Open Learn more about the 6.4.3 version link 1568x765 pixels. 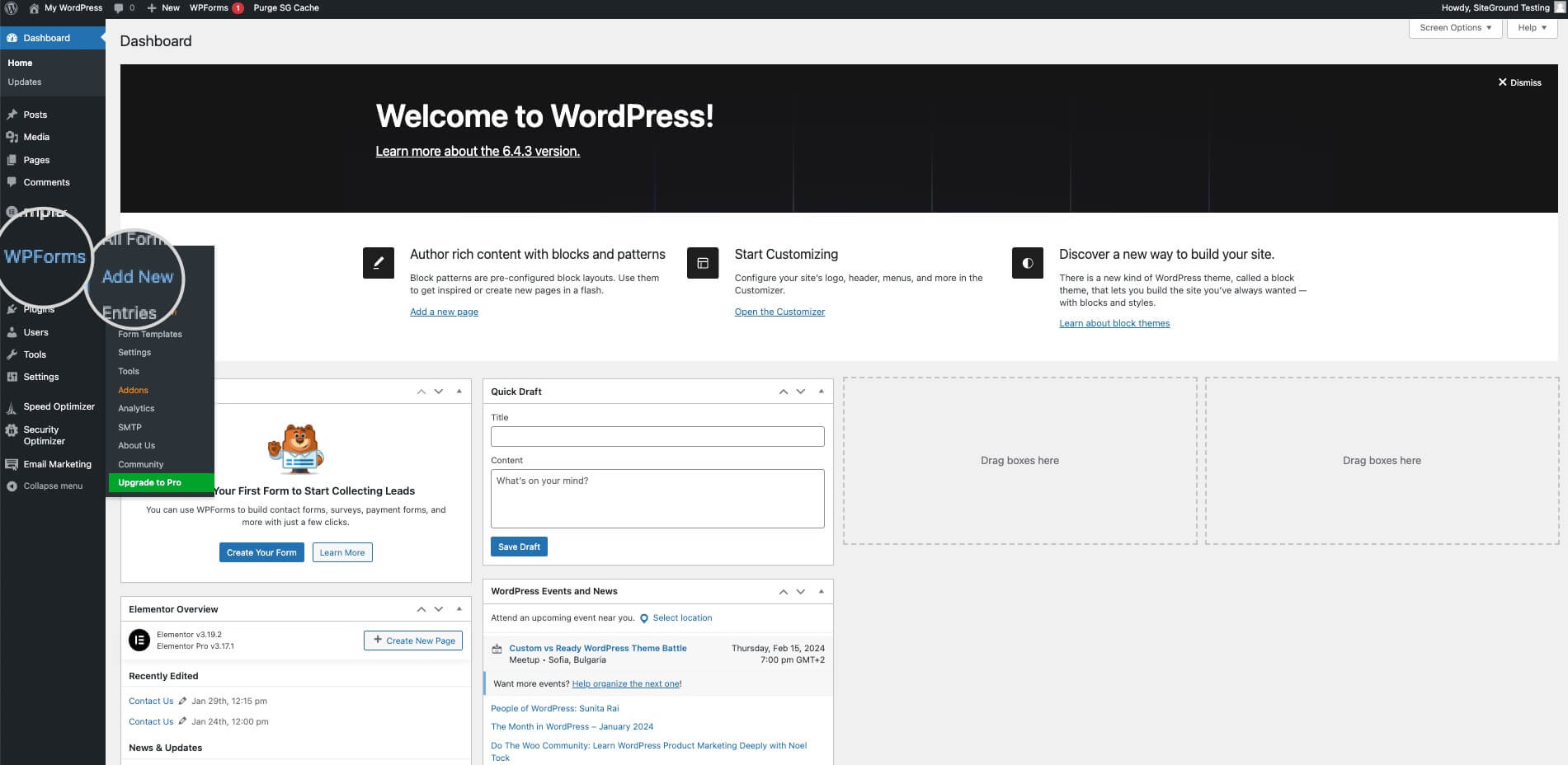tap(478, 151)
